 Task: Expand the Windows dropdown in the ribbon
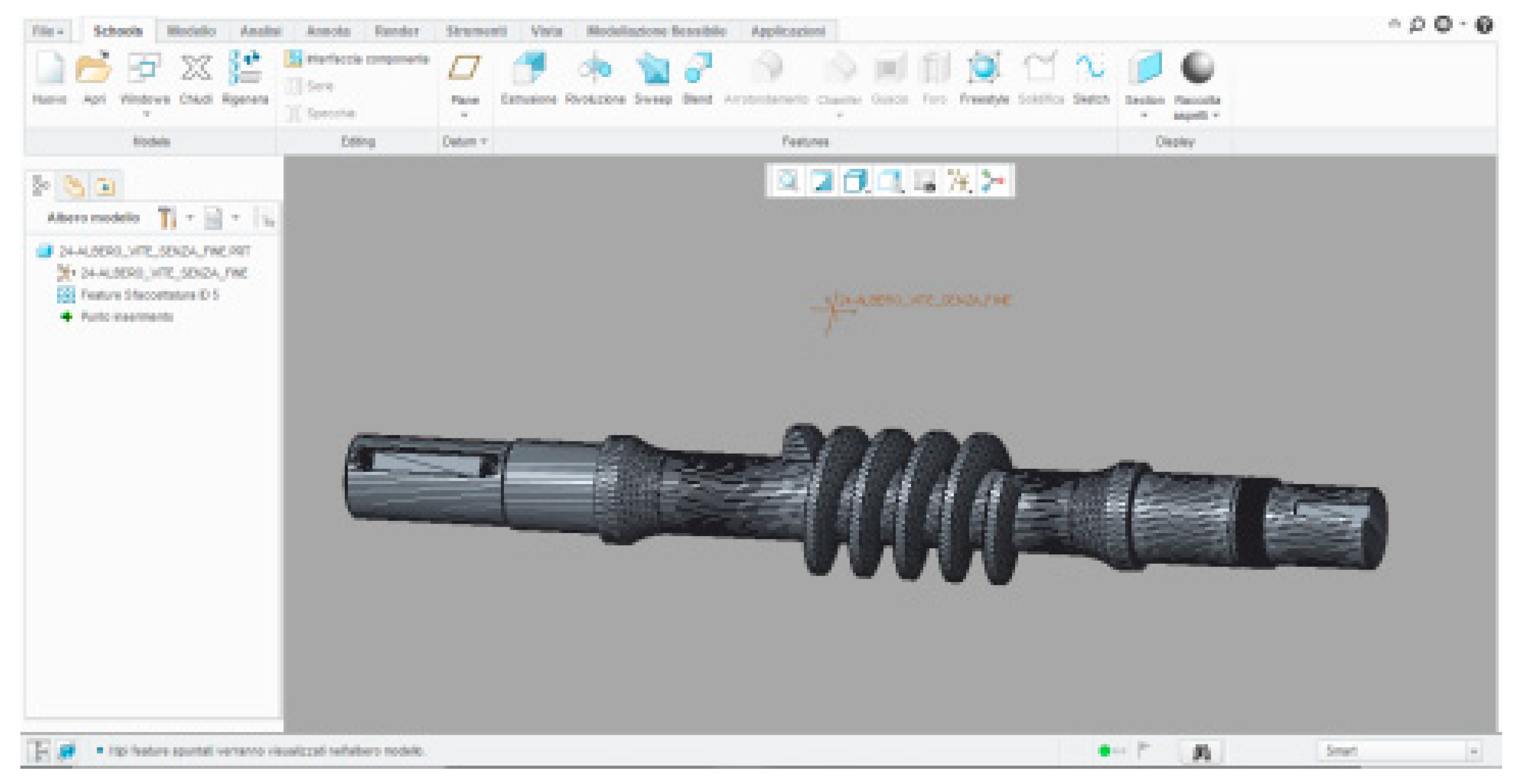(x=146, y=114)
